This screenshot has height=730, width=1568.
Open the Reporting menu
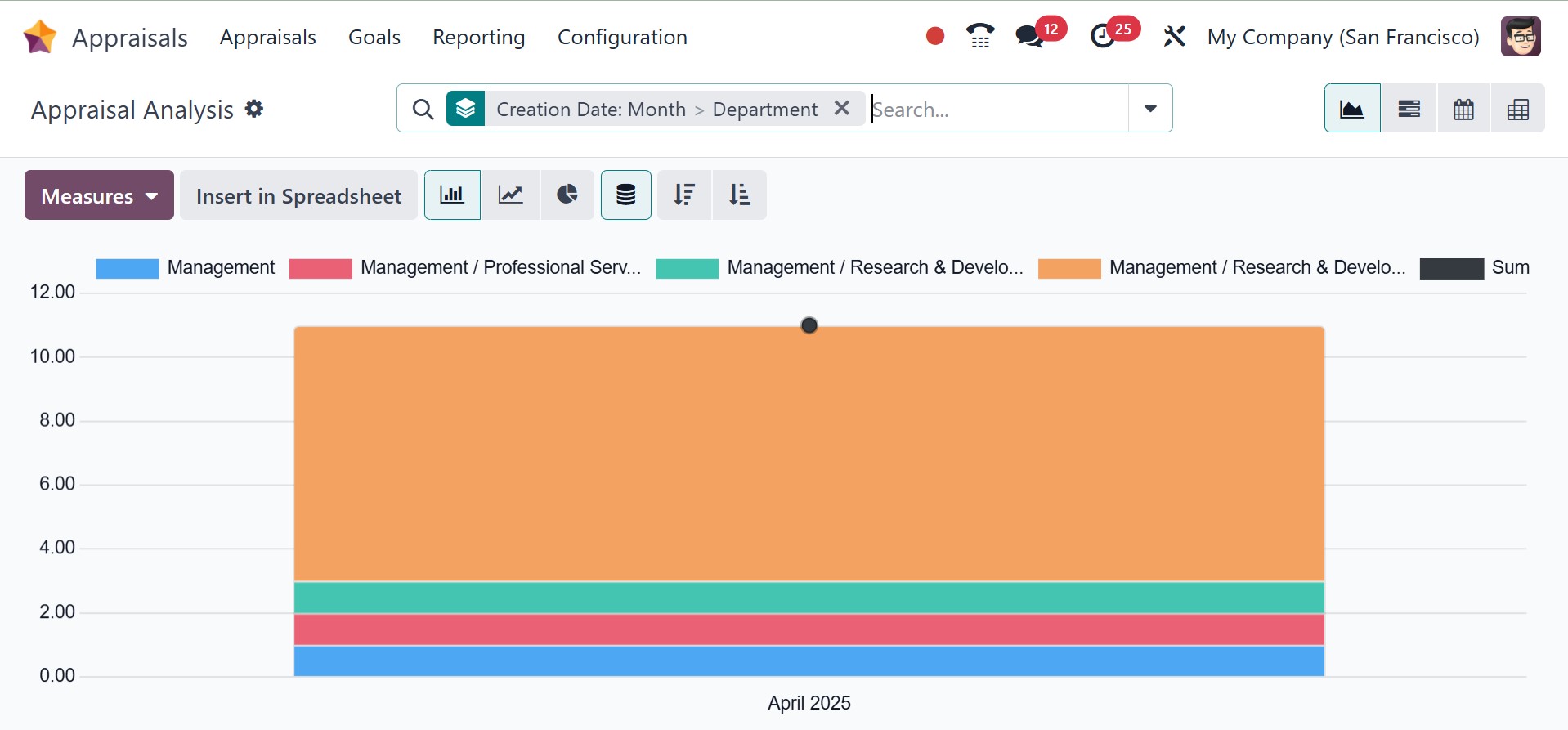tap(478, 38)
